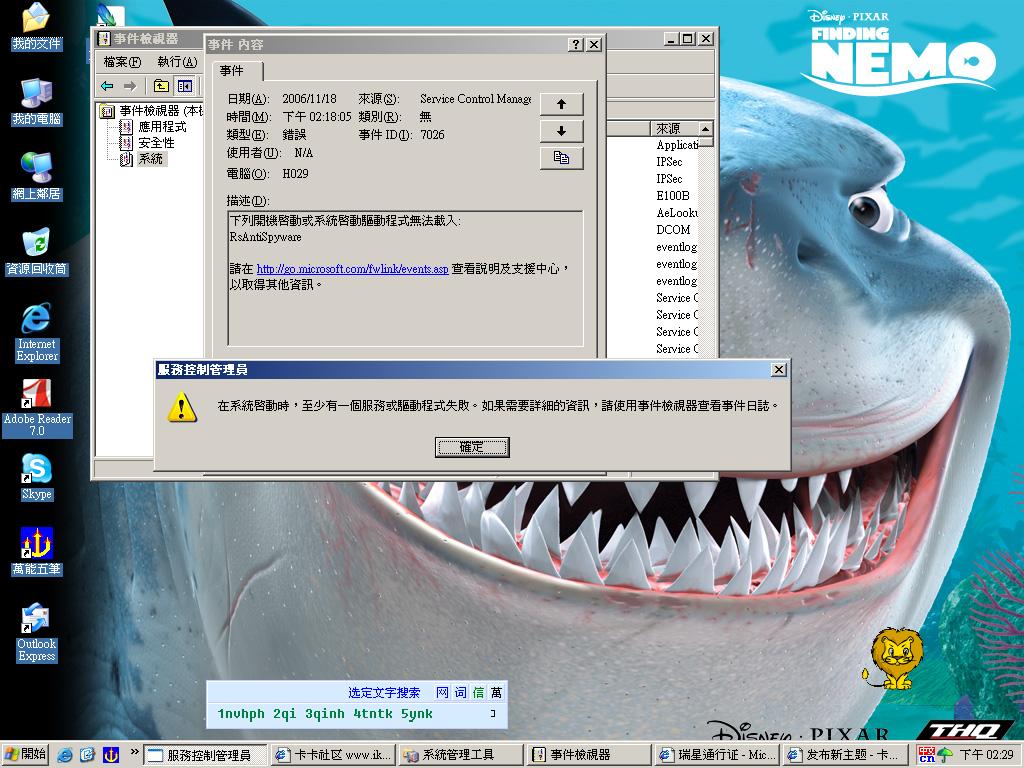Click scroll-up arrow in the event list

pyautogui.click(x=705, y=128)
